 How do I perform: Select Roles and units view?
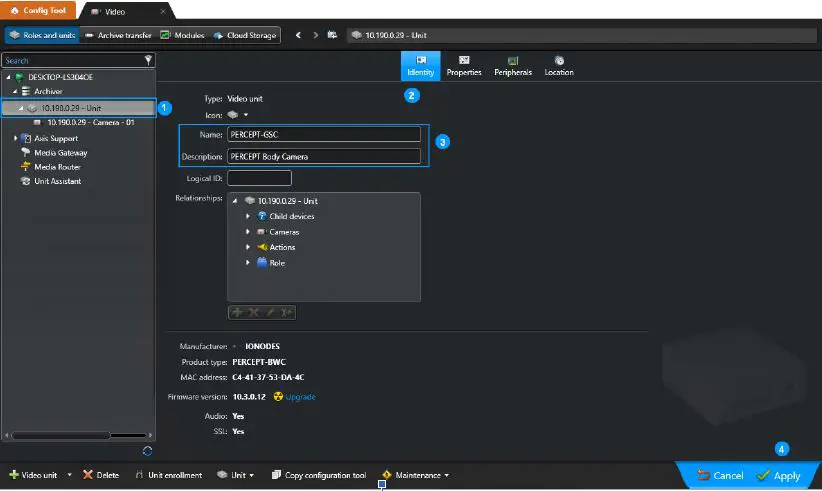43,35
